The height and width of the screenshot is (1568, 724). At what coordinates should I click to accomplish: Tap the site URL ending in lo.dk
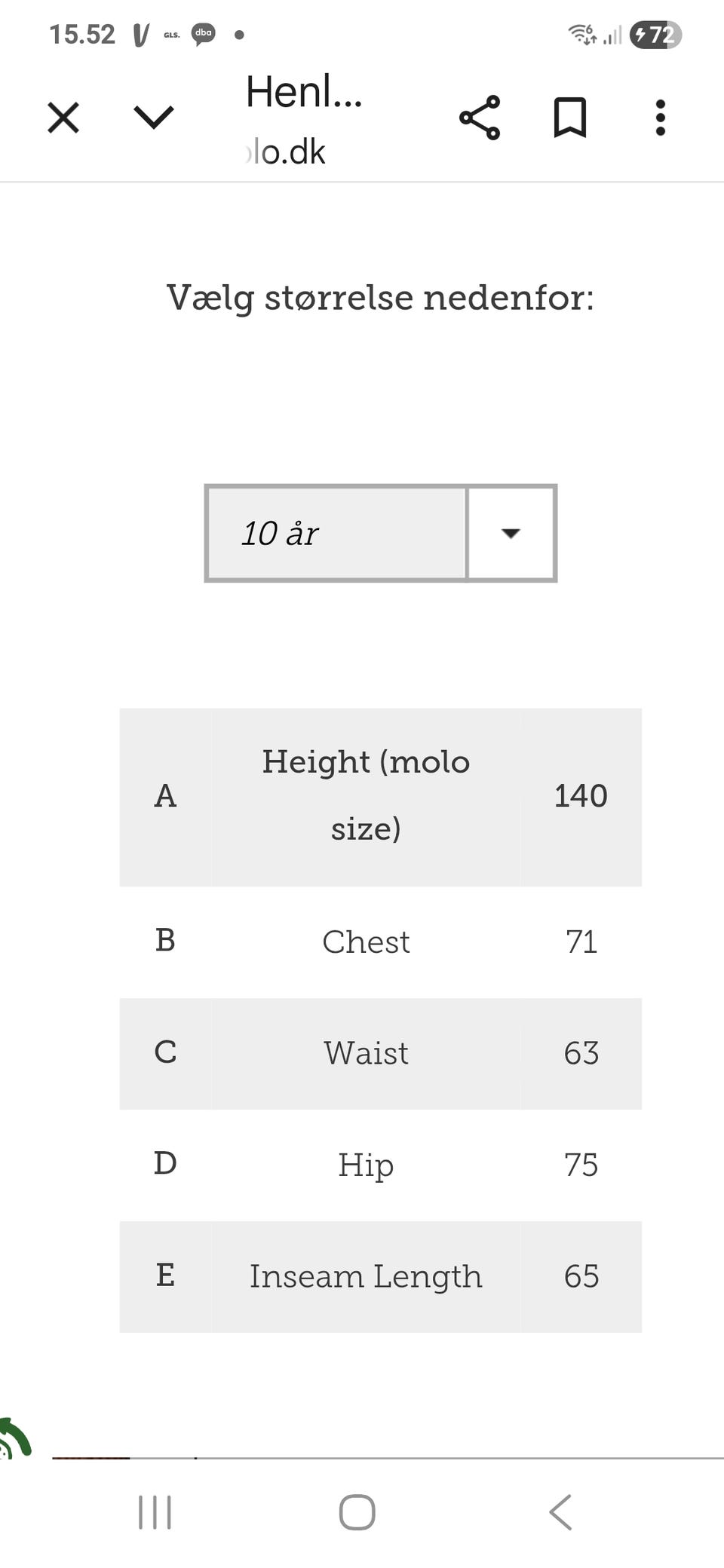[287, 152]
